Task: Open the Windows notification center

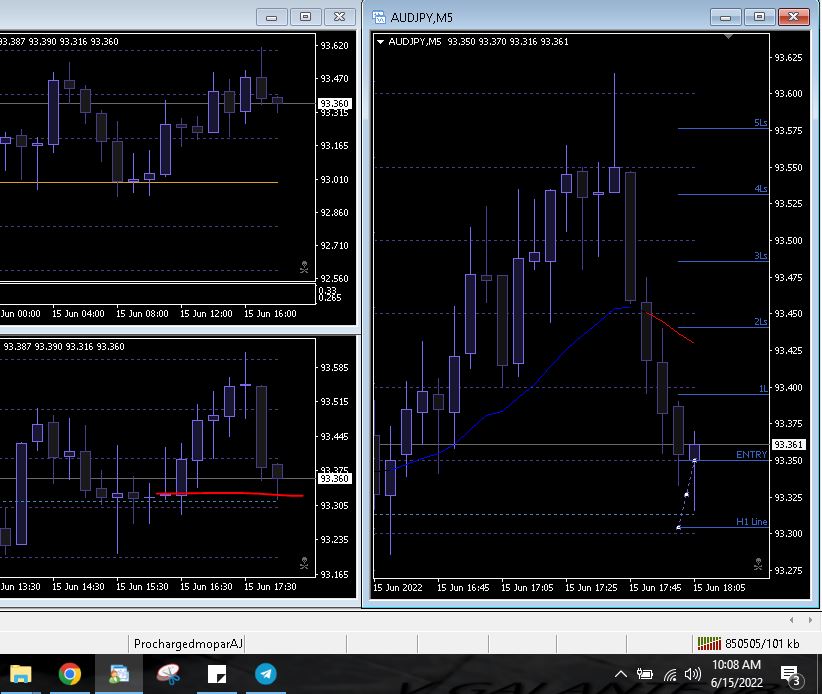Action: pos(790,674)
